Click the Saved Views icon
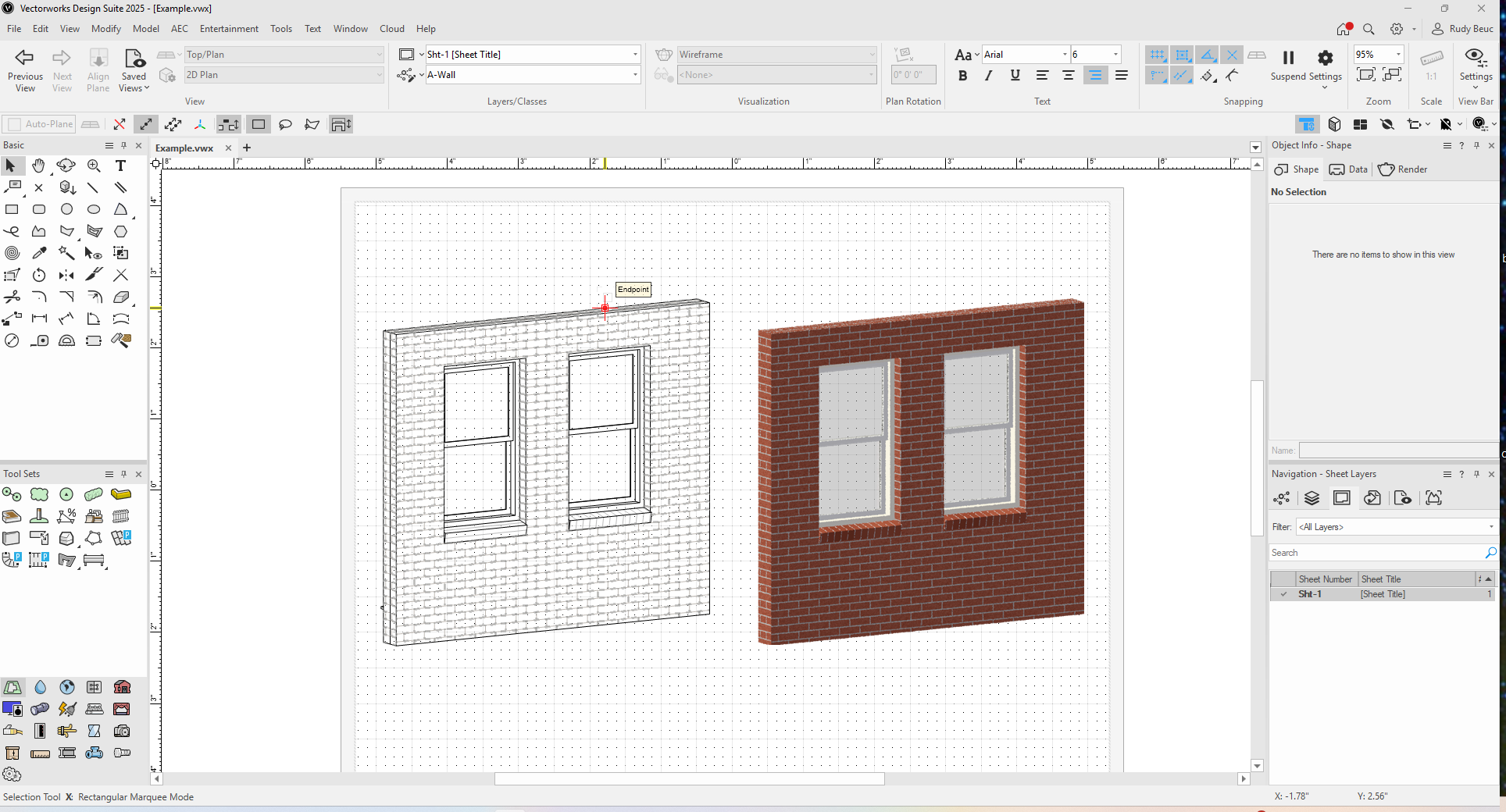 point(134,59)
